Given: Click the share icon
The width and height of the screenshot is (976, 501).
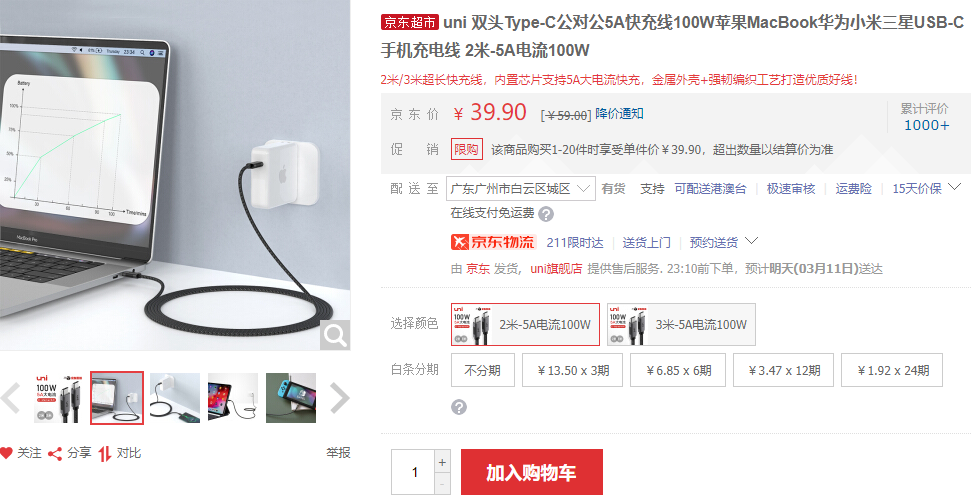Looking at the screenshot, I should pos(55,454).
